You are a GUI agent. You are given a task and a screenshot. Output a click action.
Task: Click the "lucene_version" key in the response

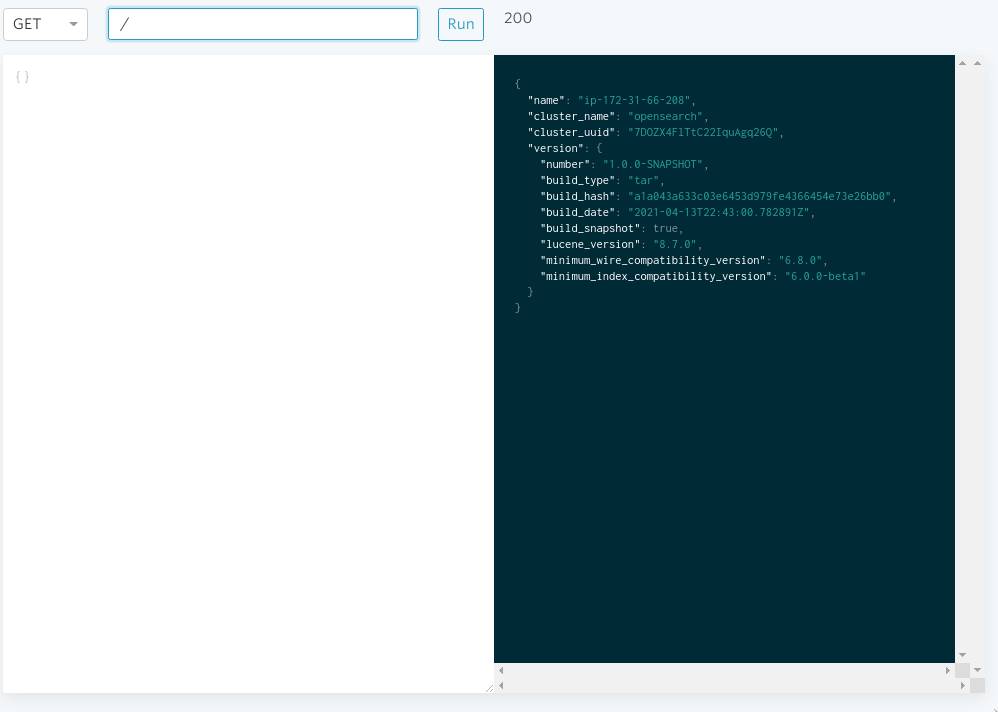pos(588,244)
